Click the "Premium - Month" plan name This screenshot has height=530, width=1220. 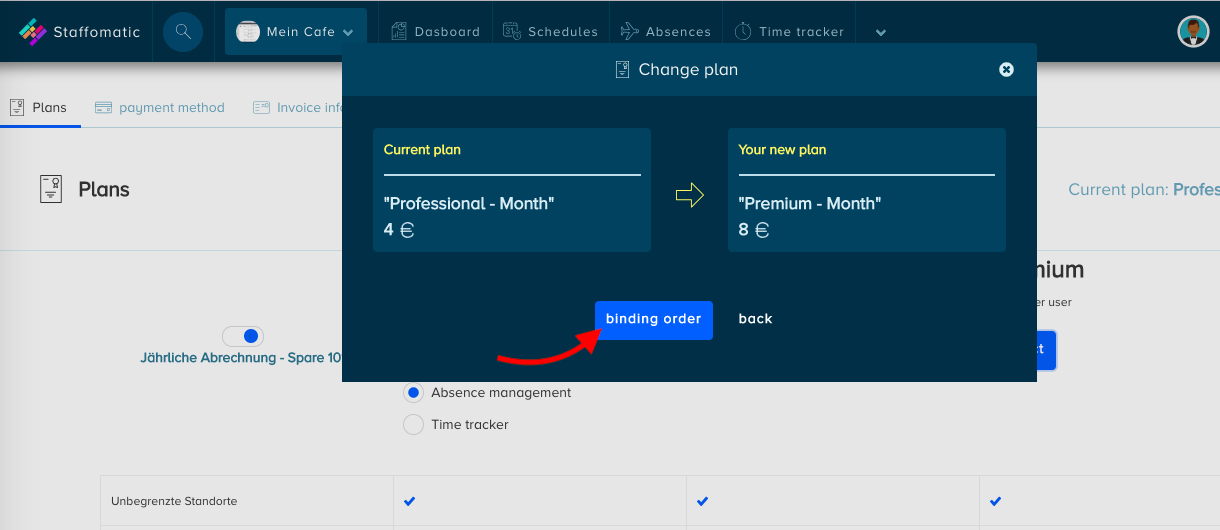click(810, 203)
